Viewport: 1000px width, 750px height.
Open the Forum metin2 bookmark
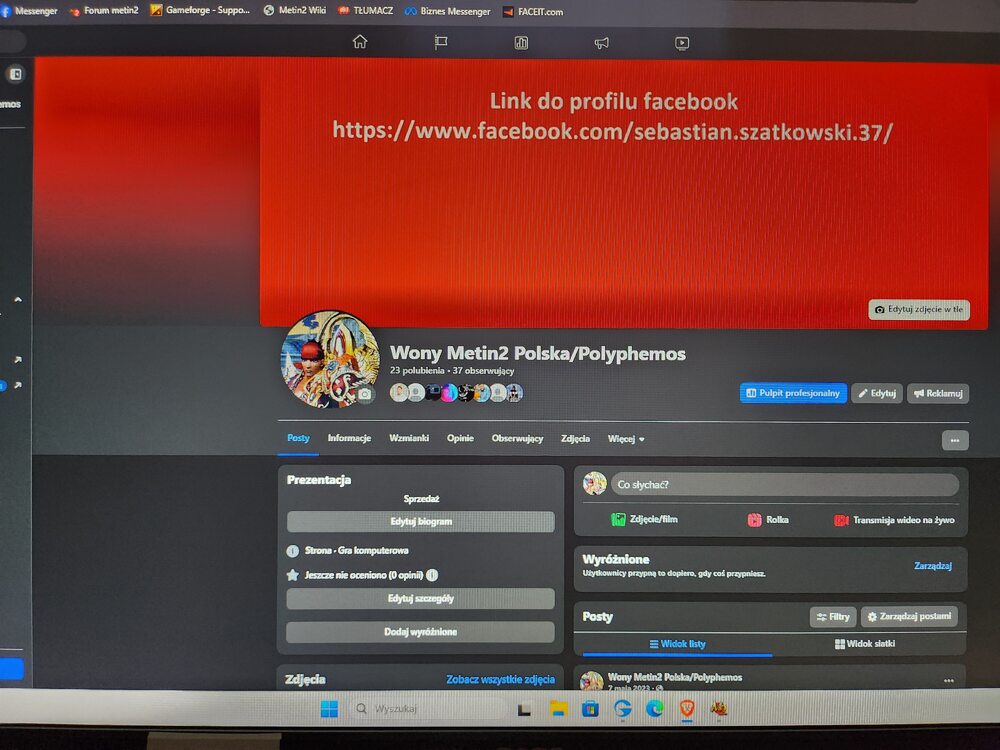coord(103,10)
